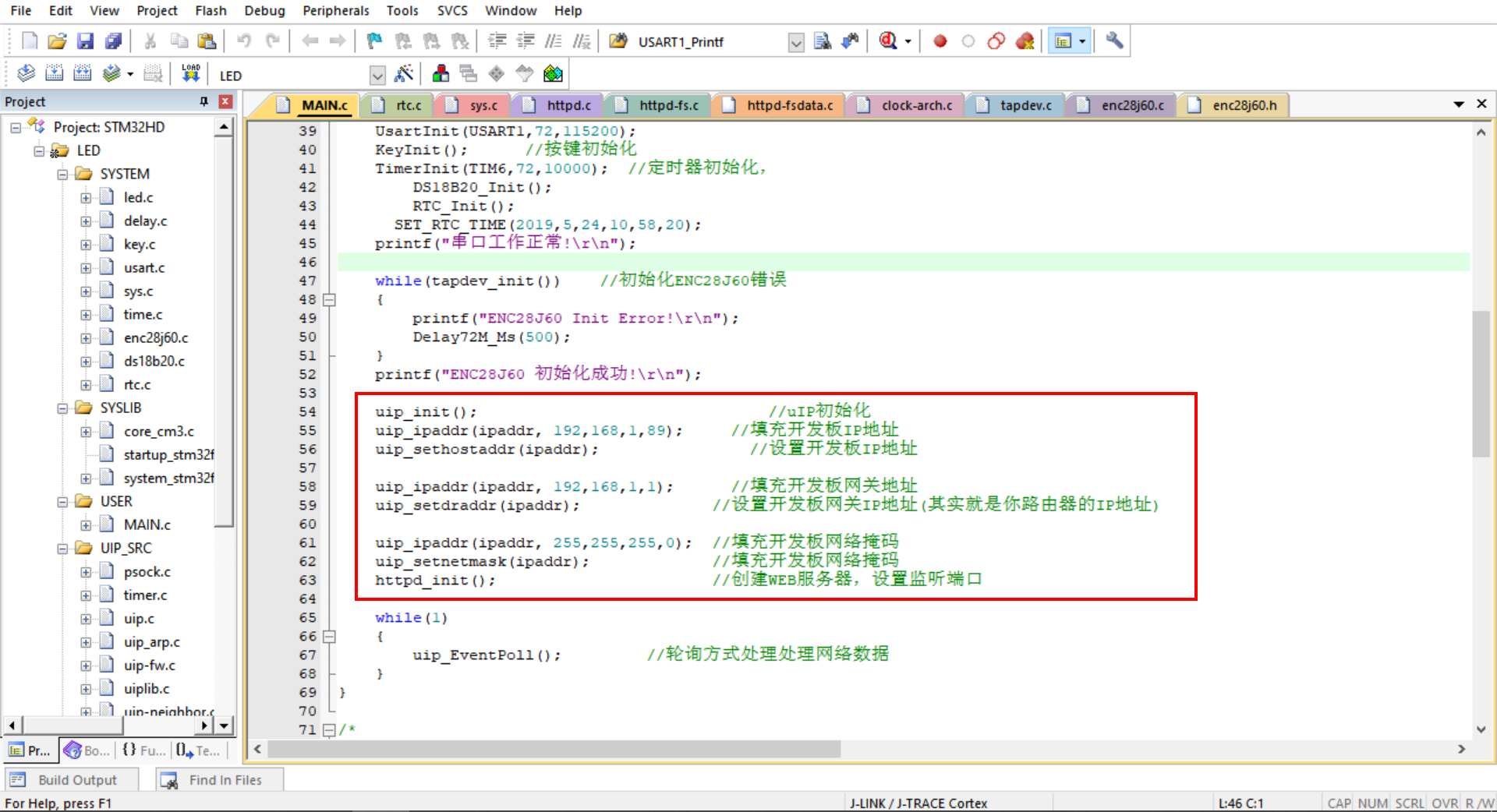Screen dimensions: 1497x812
Task: Open Options for Target with the magic wand icon
Action: 404,74
